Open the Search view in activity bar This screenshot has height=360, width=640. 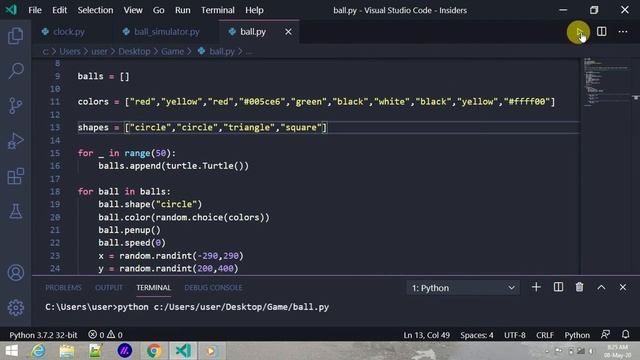click(x=16, y=71)
